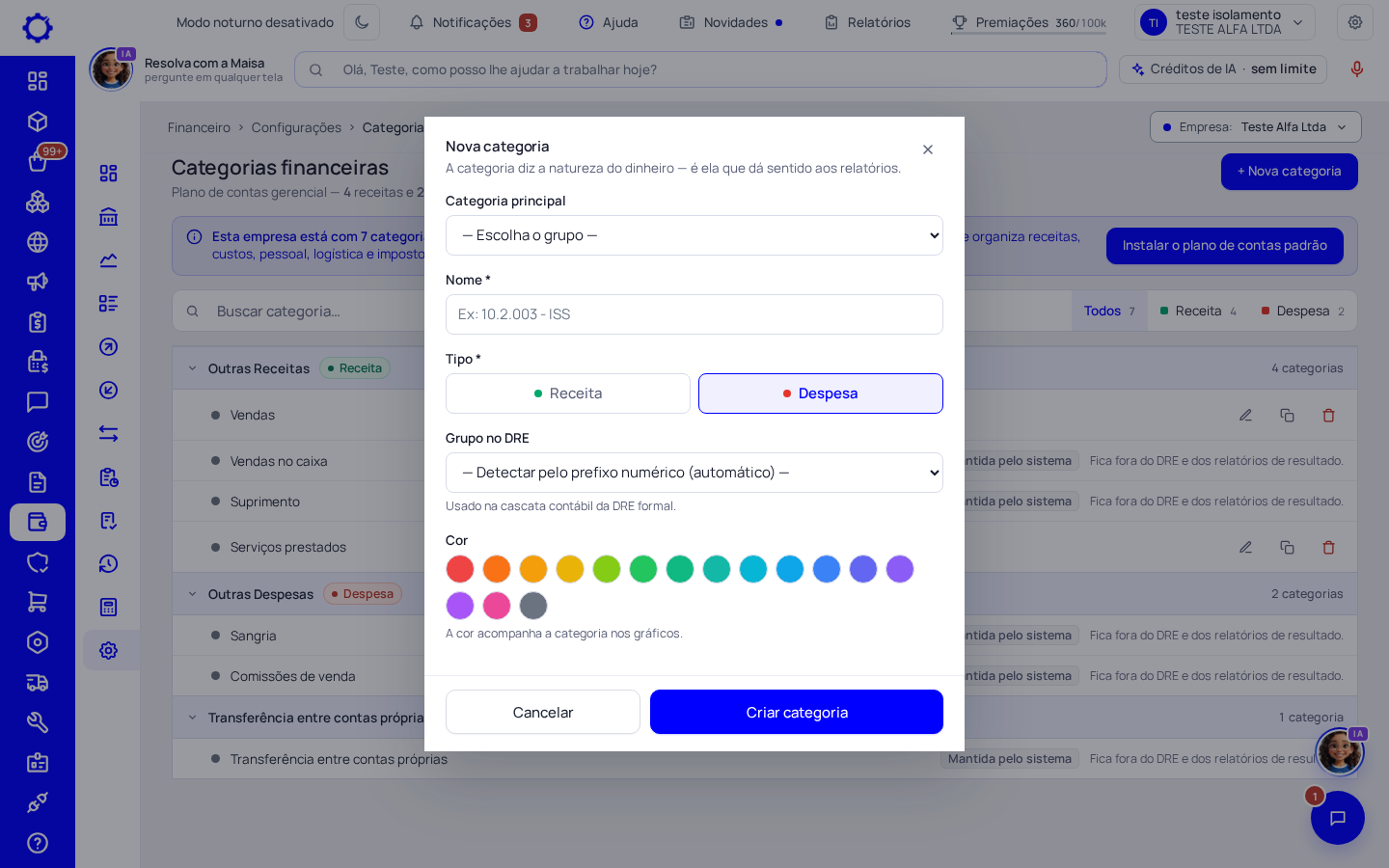Collapse the Outras Despesas group
The image size is (1389, 868).
click(192, 594)
